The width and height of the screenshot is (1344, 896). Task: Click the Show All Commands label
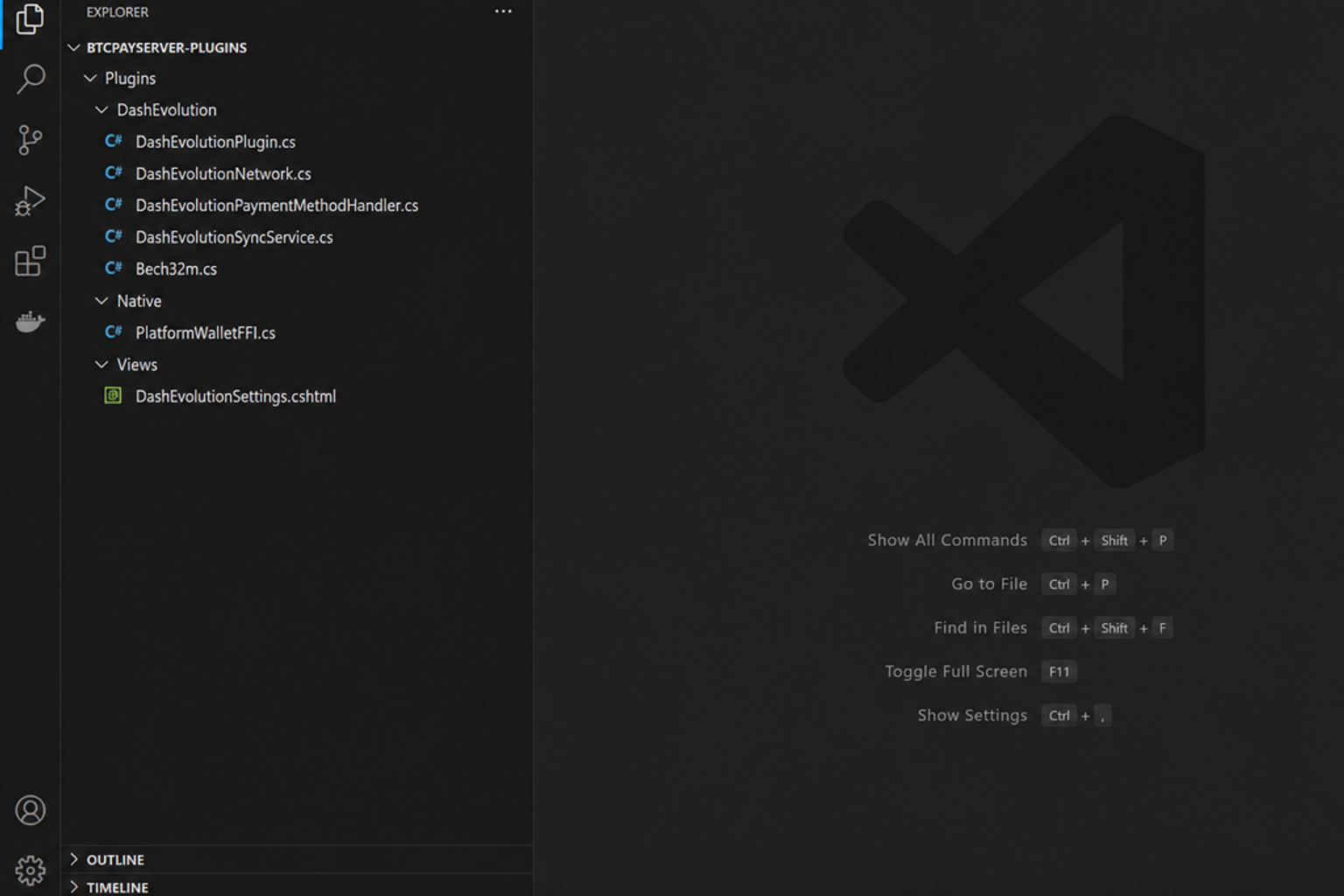pos(947,540)
